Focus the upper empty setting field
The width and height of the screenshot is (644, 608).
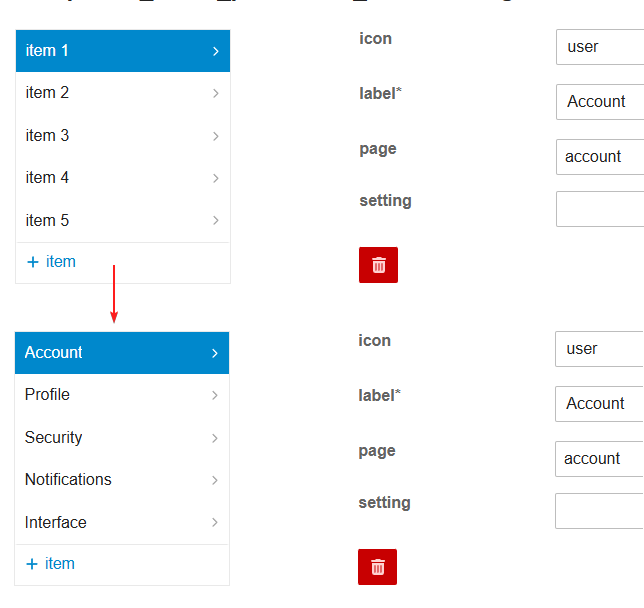coord(600,209)
